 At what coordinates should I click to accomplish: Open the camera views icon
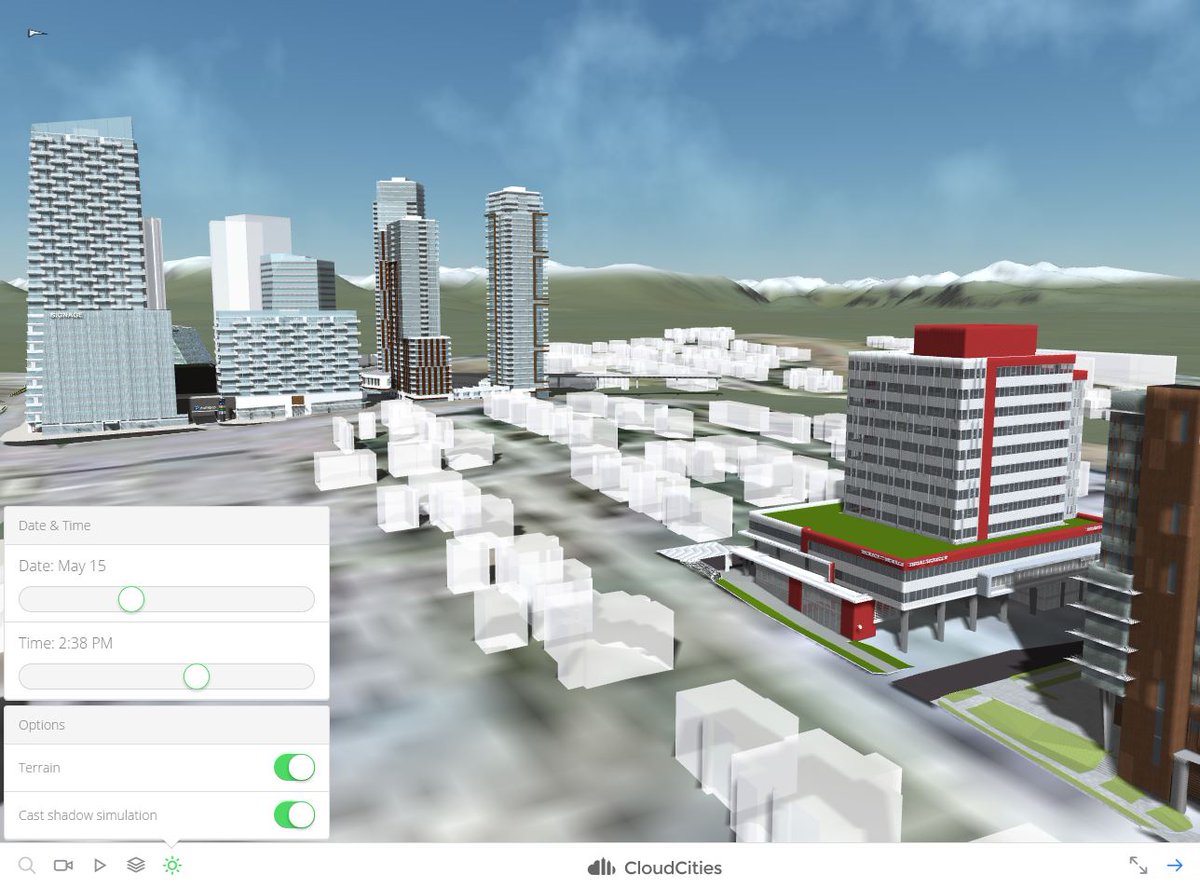coord(63,865)
